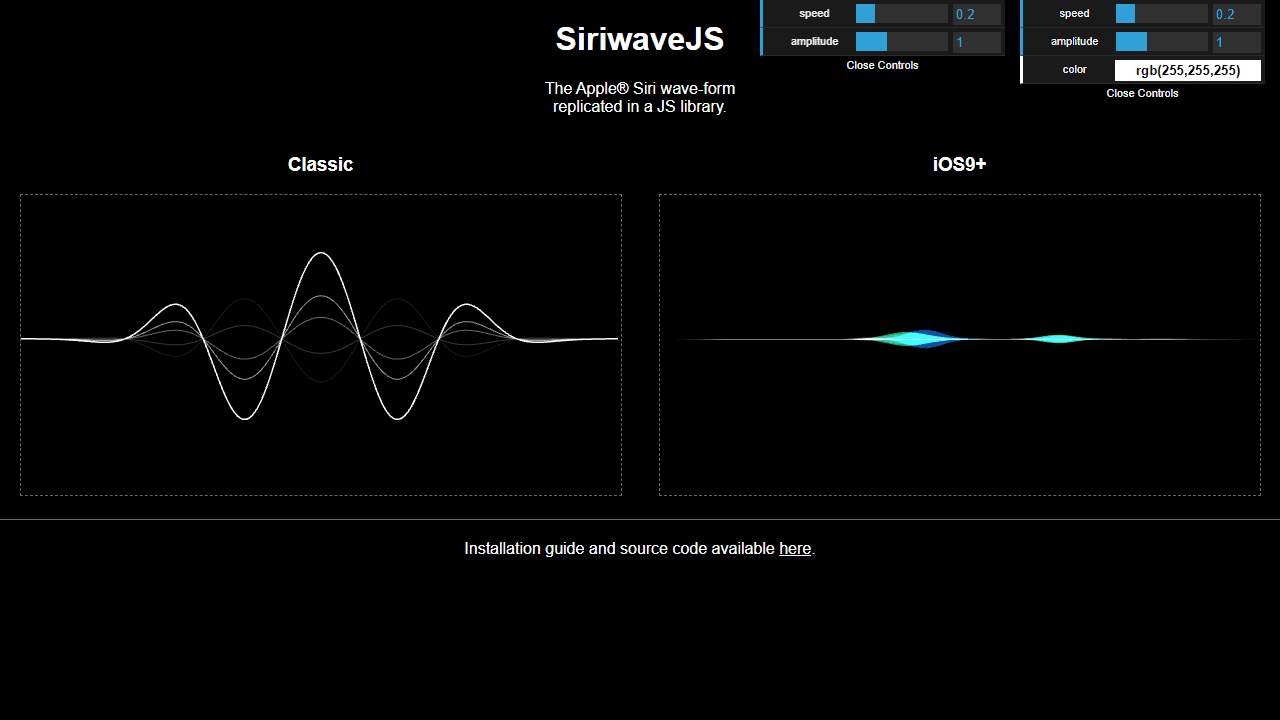Click the iOS9 panel speed value field
This screenshot has height=720, width=1280.
(1237, 14)
